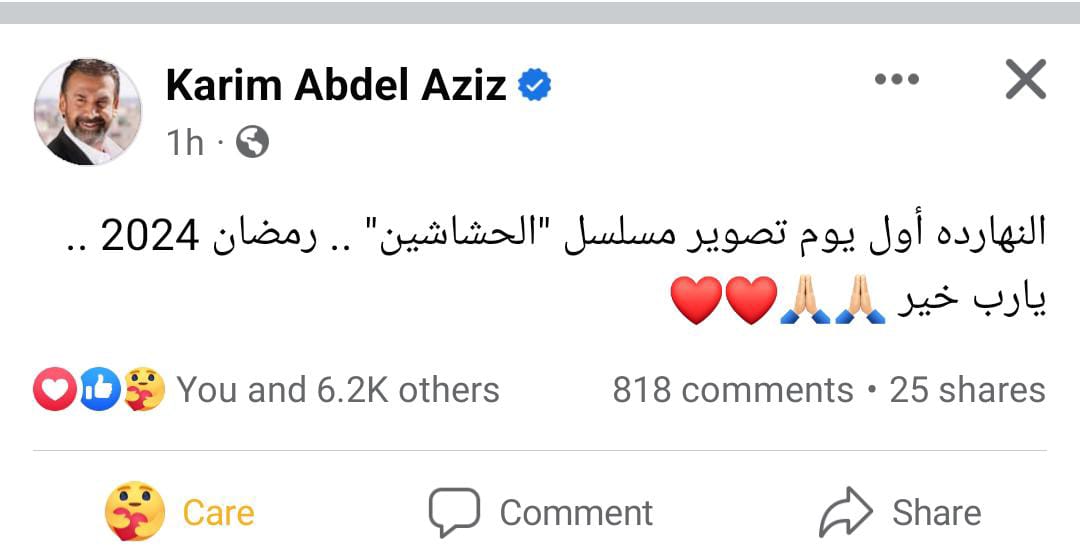The image size is (1080, 560).
Task: Close the post with the X button
Action: click(1025, 80)
